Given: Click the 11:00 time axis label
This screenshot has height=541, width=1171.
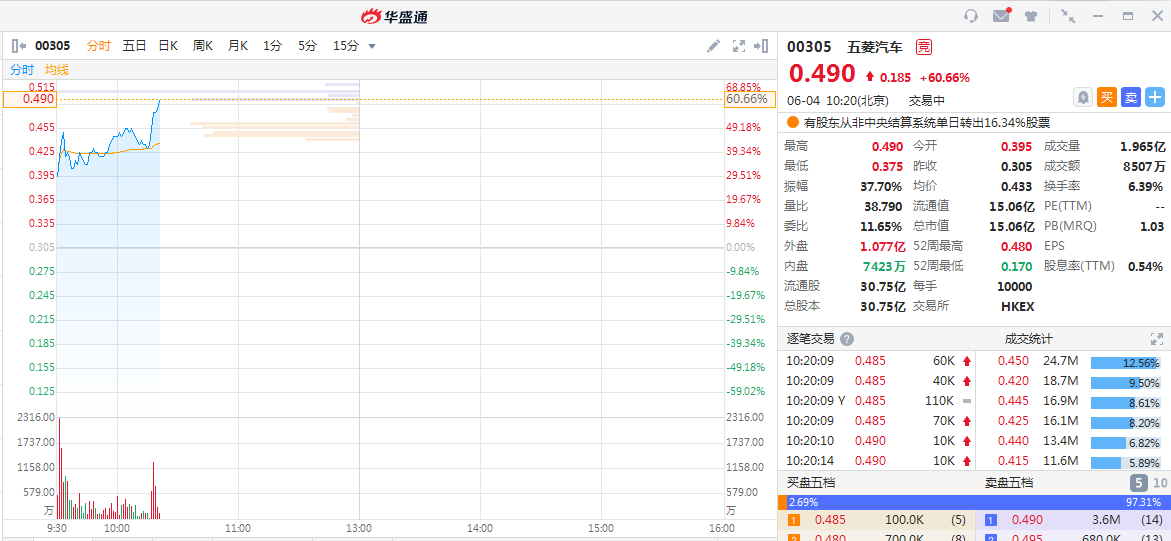Looking at the screenshot, I should pos(237,528).
